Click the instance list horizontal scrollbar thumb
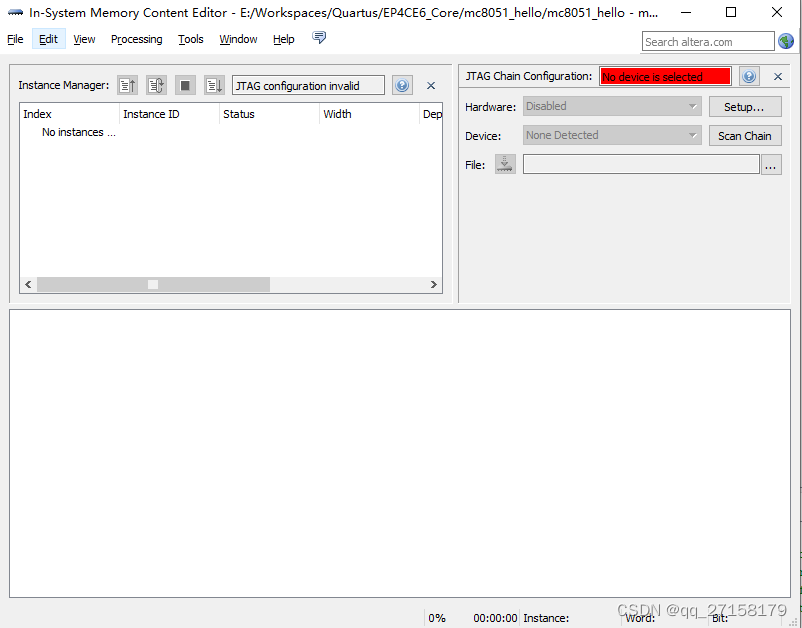The height and width of the screenshot is (628, 802). [153, 284]
